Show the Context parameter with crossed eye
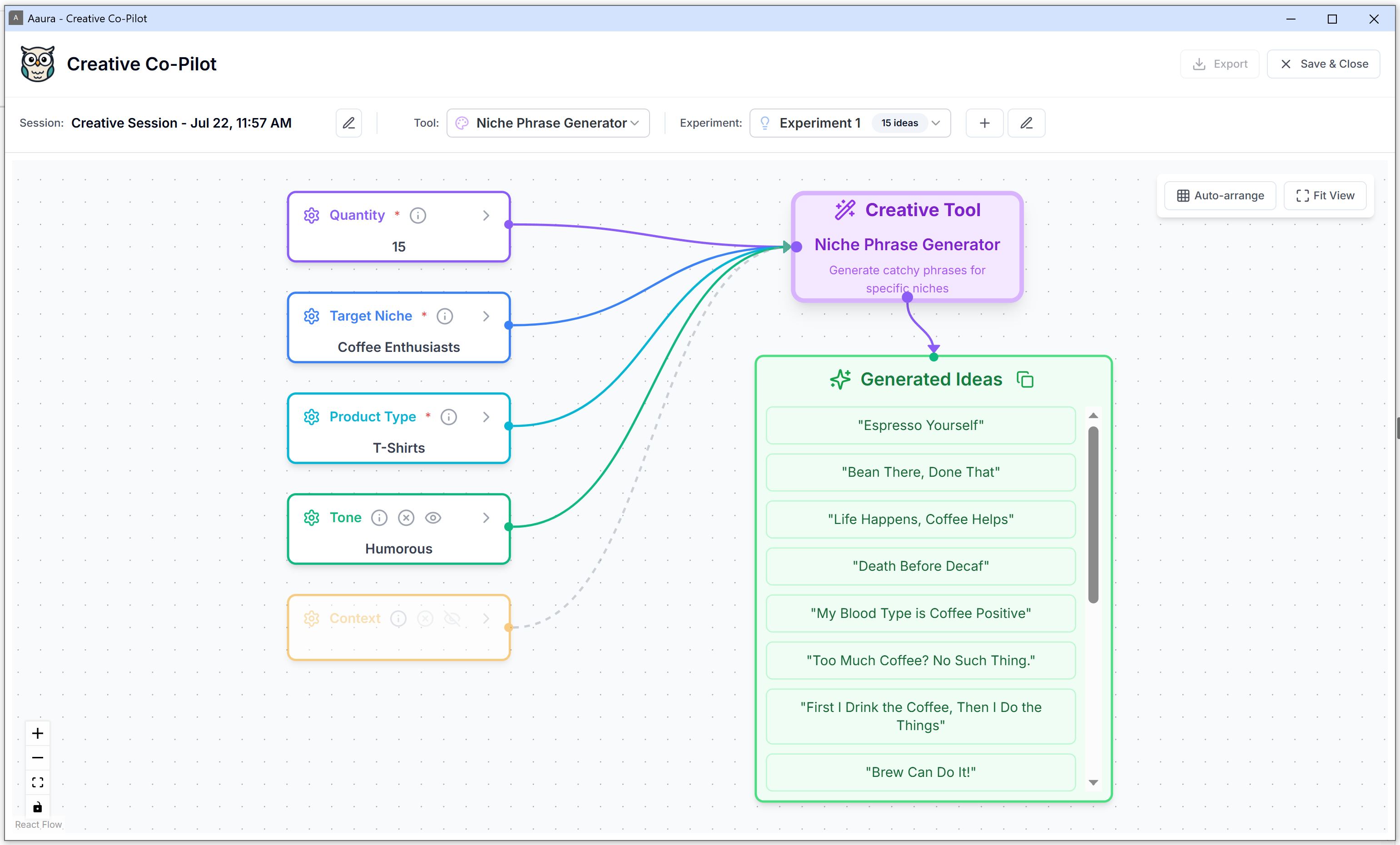 click(452, 618)
